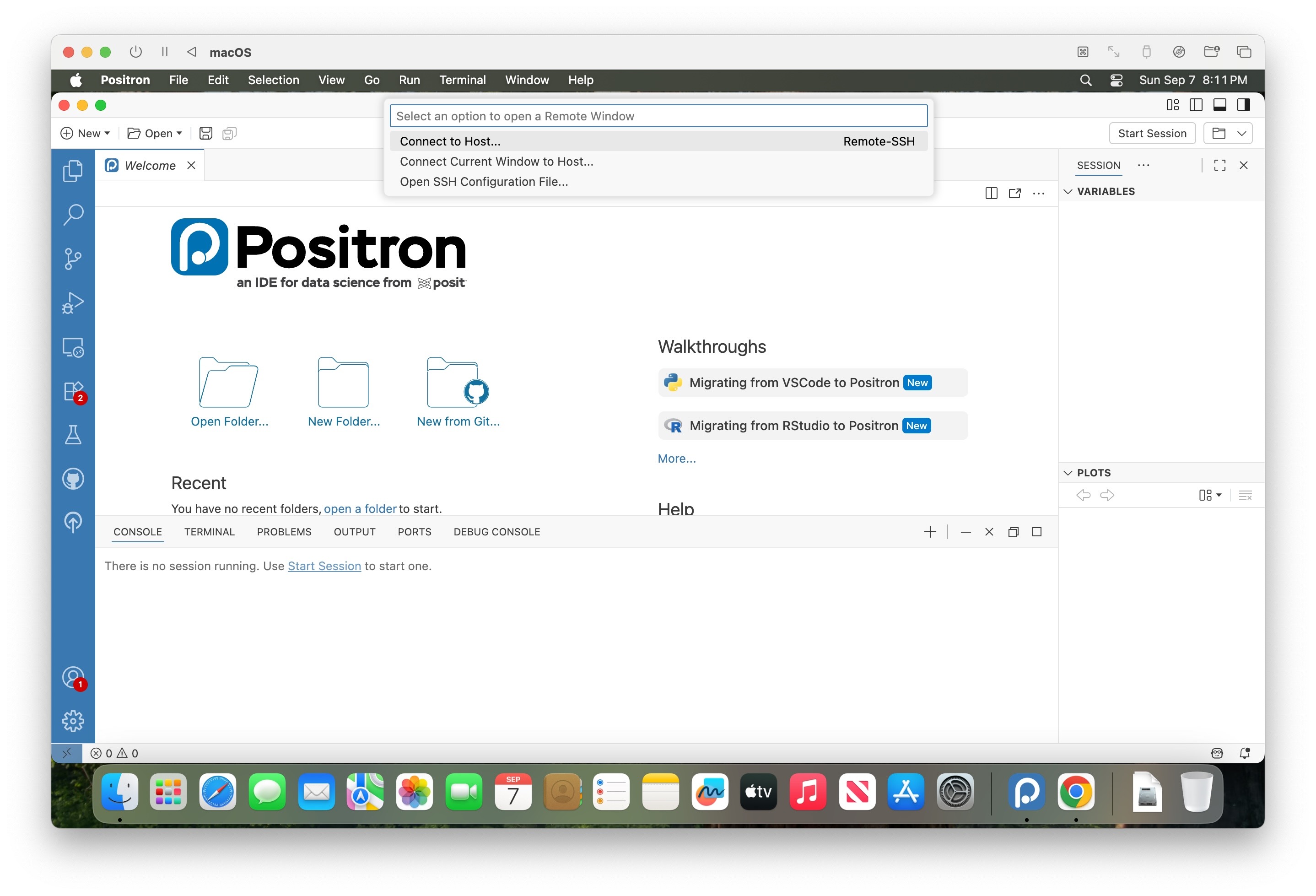The height and width of the screenshot is (896, 1316).
Task: Open editor More Actions ellipsis
Action: pos(1039,193)
